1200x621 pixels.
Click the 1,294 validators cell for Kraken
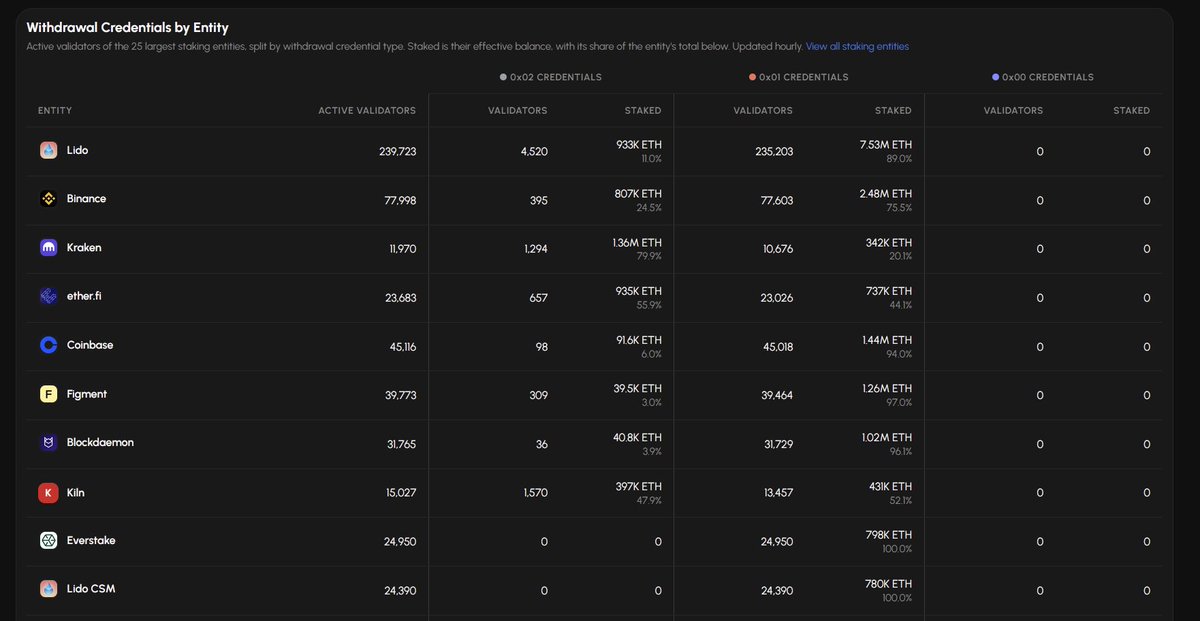click(x=536, y=249)
